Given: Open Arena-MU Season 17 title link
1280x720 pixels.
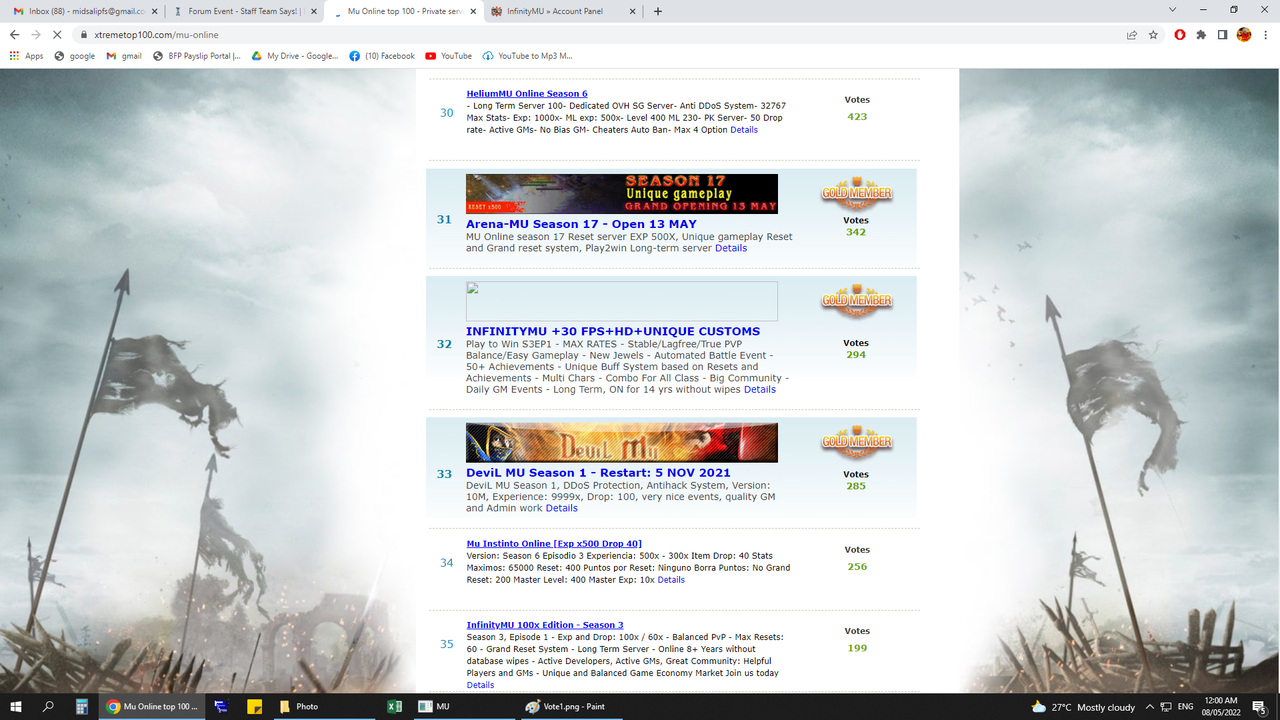Looking at the screenshot, I should [x=581, y=224].
